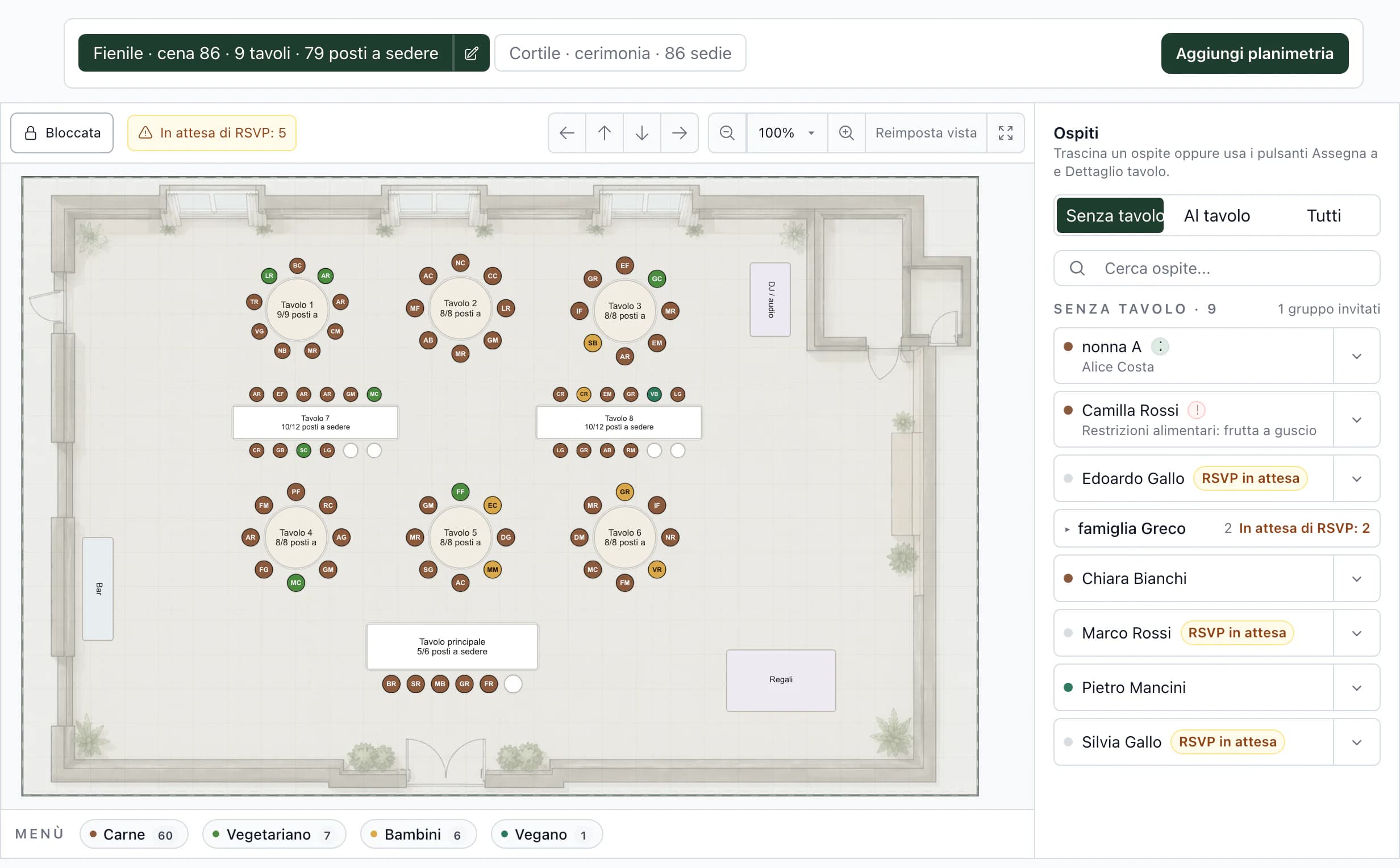Click the warning icon in the RSVP badge

pyautogui.click(x=146, y=132)
